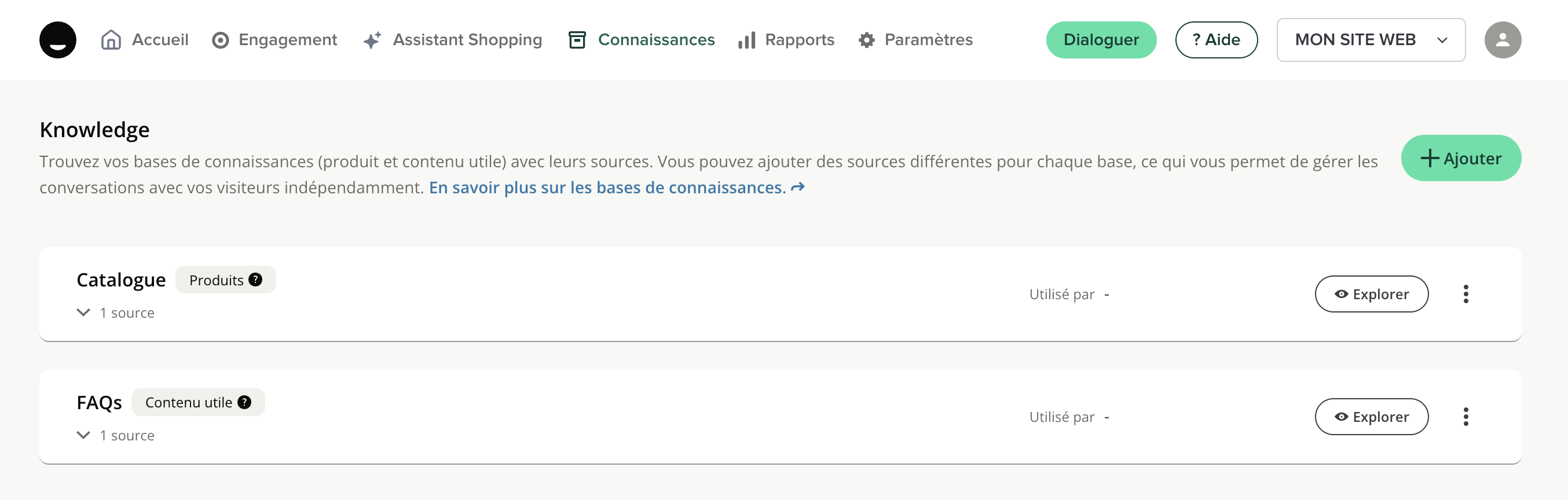Explore the Catalogue knowledge base
This screenshot has width=1568, height=500.
click(1371, 295)
